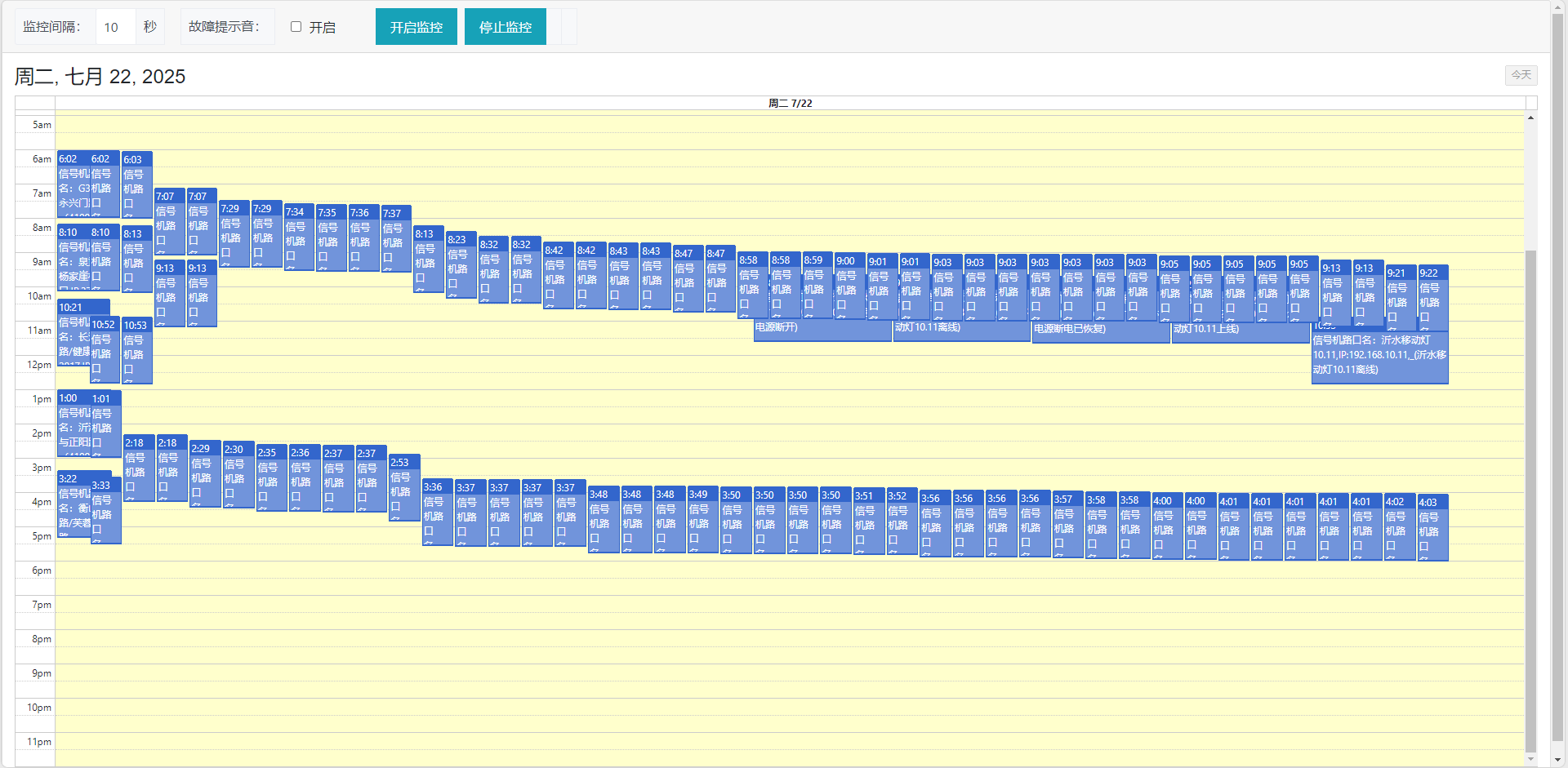Image resolution: width=1568 pixels, height=768 pixels.
Task: Click the calendar scrollbar up arrow
Action: point(1530,118)
